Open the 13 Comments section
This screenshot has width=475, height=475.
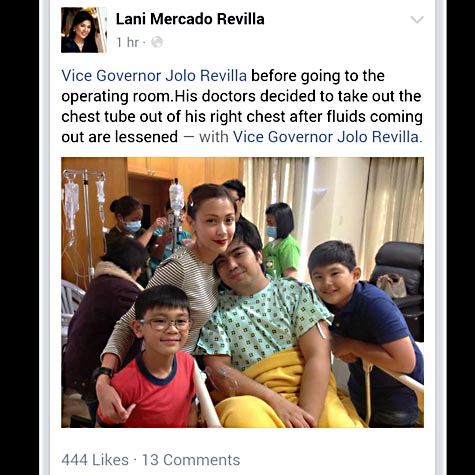(191, 460)
